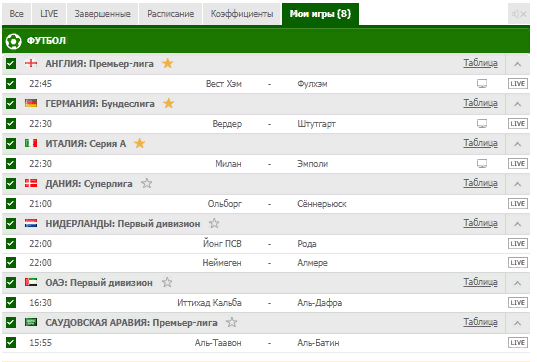
Task: Collapse the ОАЭ: Первый дивизион section
Action: click(517, 283)
